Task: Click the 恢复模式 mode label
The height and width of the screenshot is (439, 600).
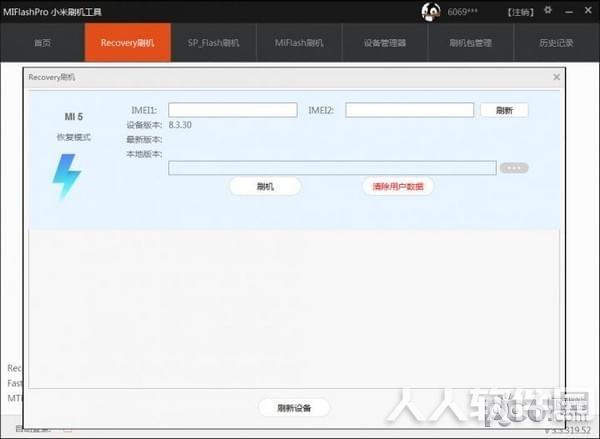Action: (x=73, y=137)
